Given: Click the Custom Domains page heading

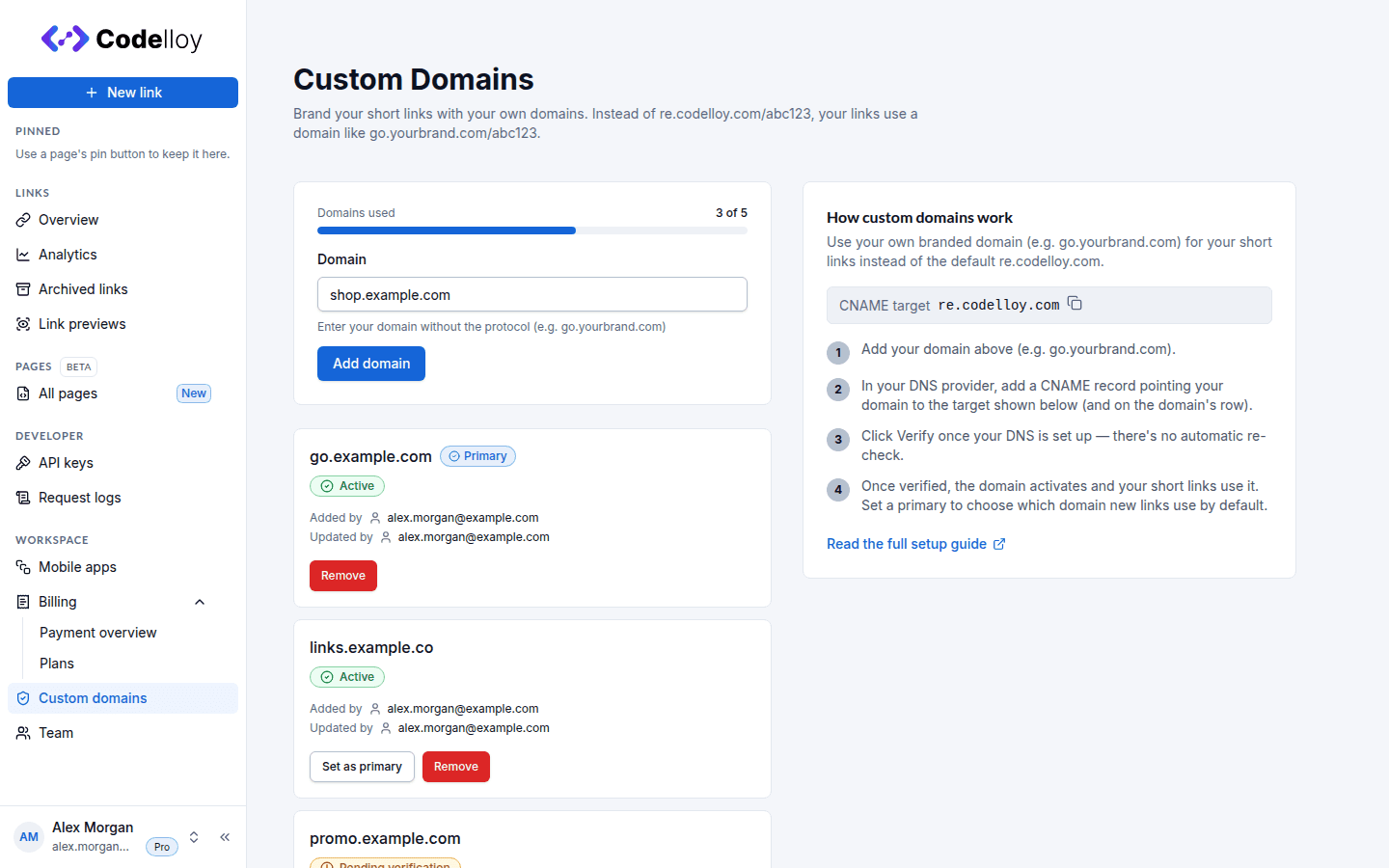Looking at the screenshot, I should 414,79.
